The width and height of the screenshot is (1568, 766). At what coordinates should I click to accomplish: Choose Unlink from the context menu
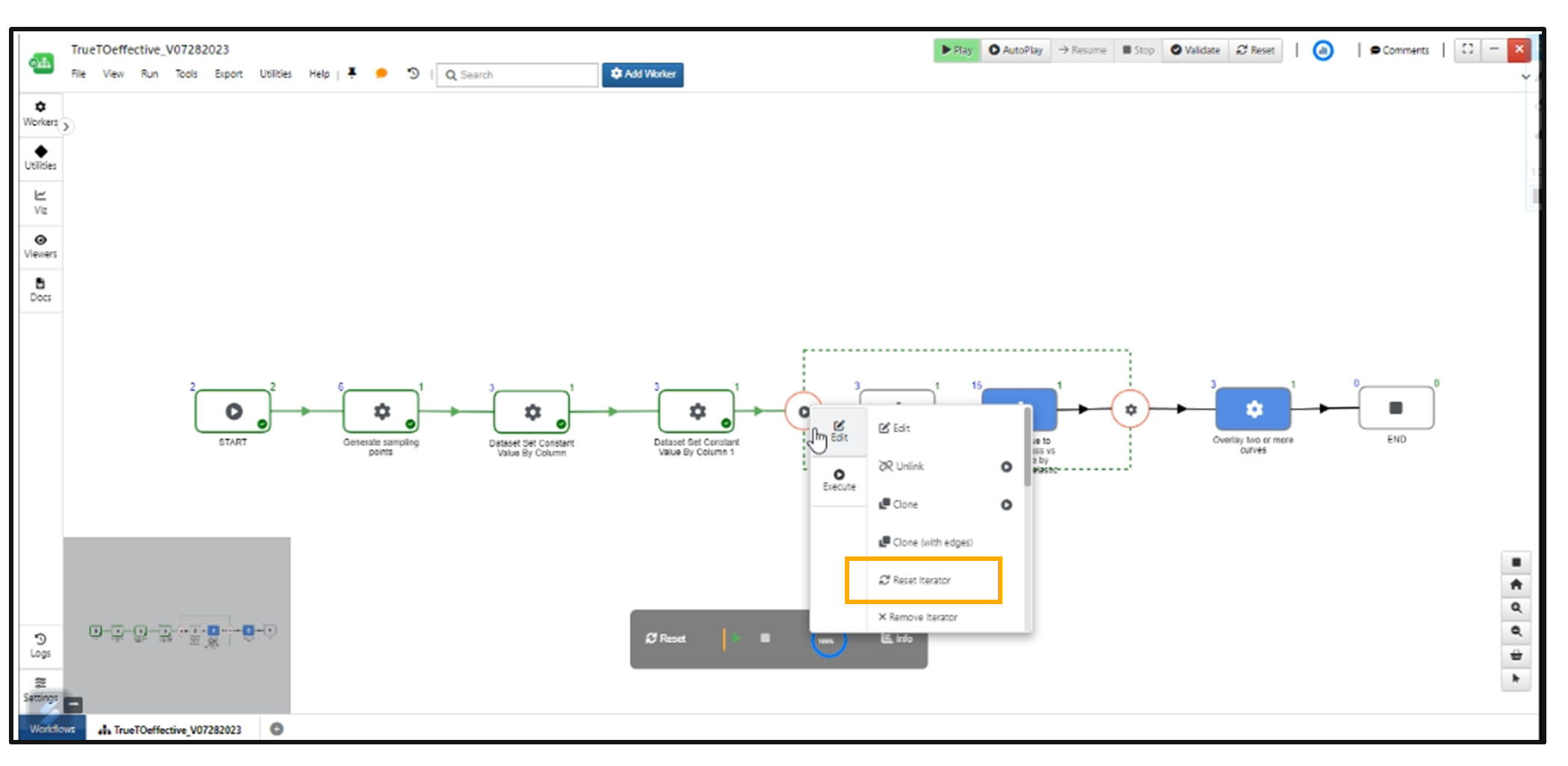(902, 466)
